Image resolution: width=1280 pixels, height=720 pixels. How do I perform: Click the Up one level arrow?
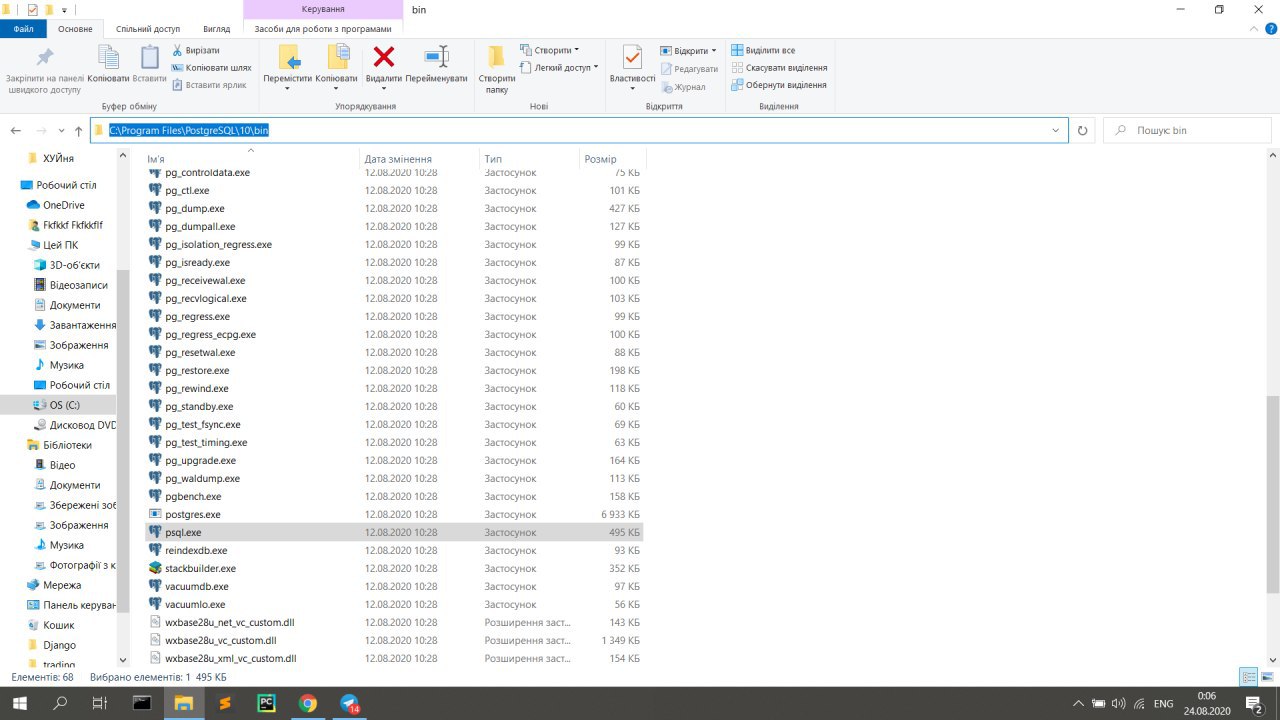coord(78,131)
